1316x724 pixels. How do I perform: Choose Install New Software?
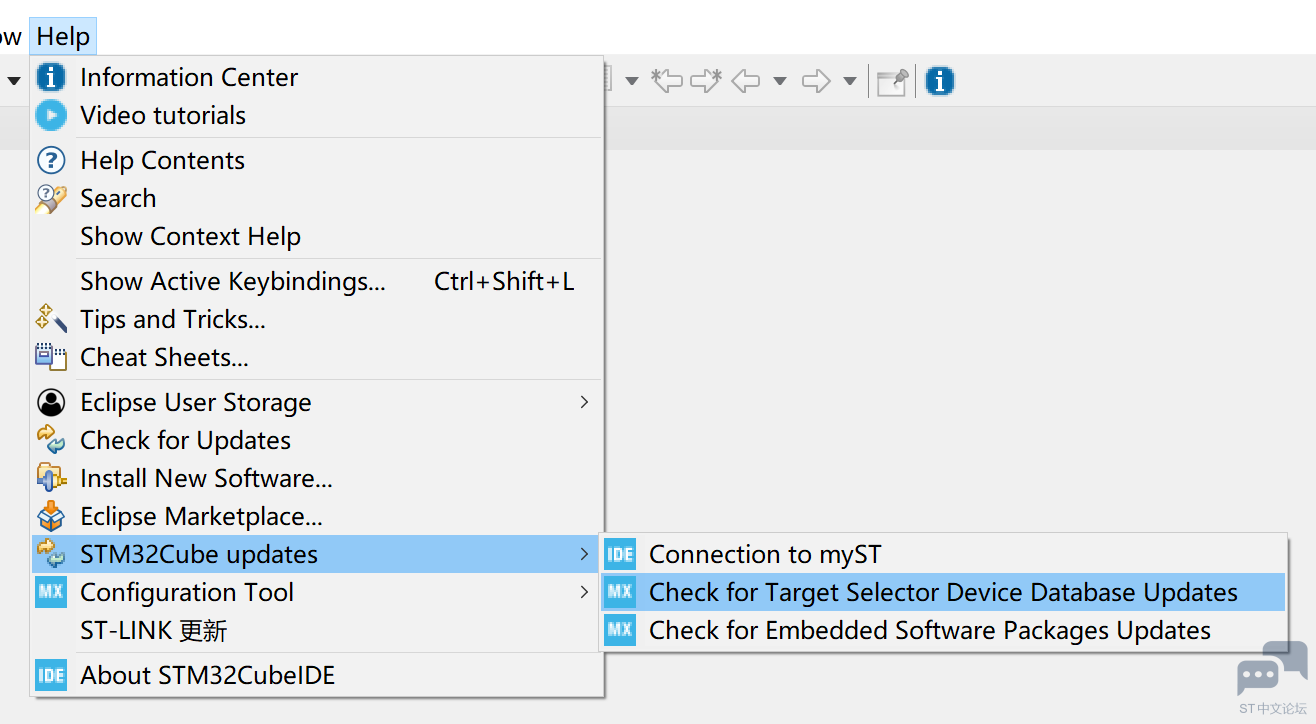coord(317,478)
